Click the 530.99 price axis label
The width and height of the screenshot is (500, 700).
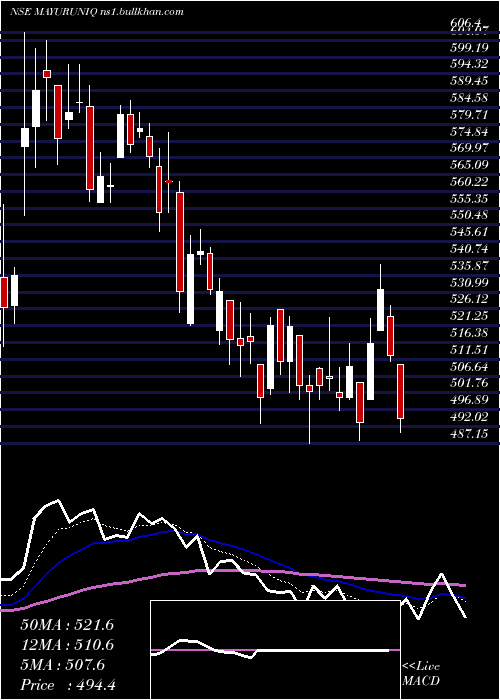point(469,283)
